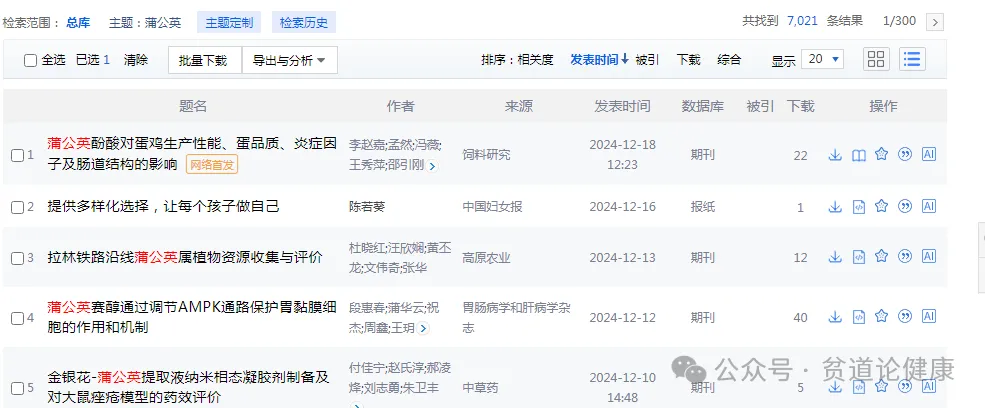
Task: Star the 提供多样化选择 article
Action: pyautogui.click(x=881, y=206)
